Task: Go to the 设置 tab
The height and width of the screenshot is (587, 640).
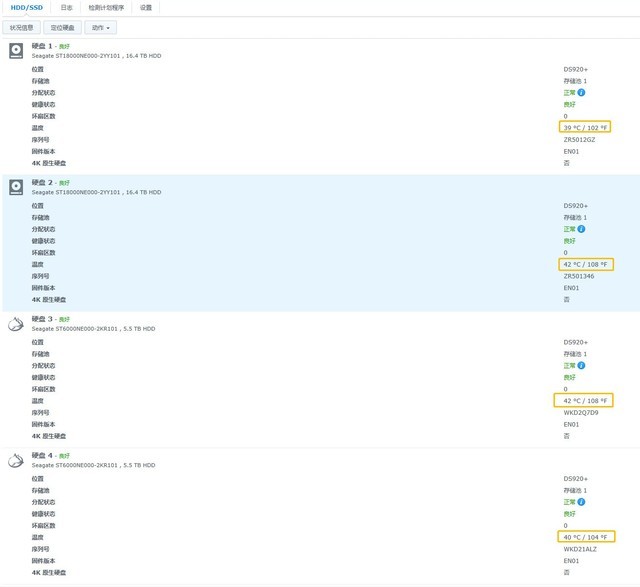Action: click(146, 7)
